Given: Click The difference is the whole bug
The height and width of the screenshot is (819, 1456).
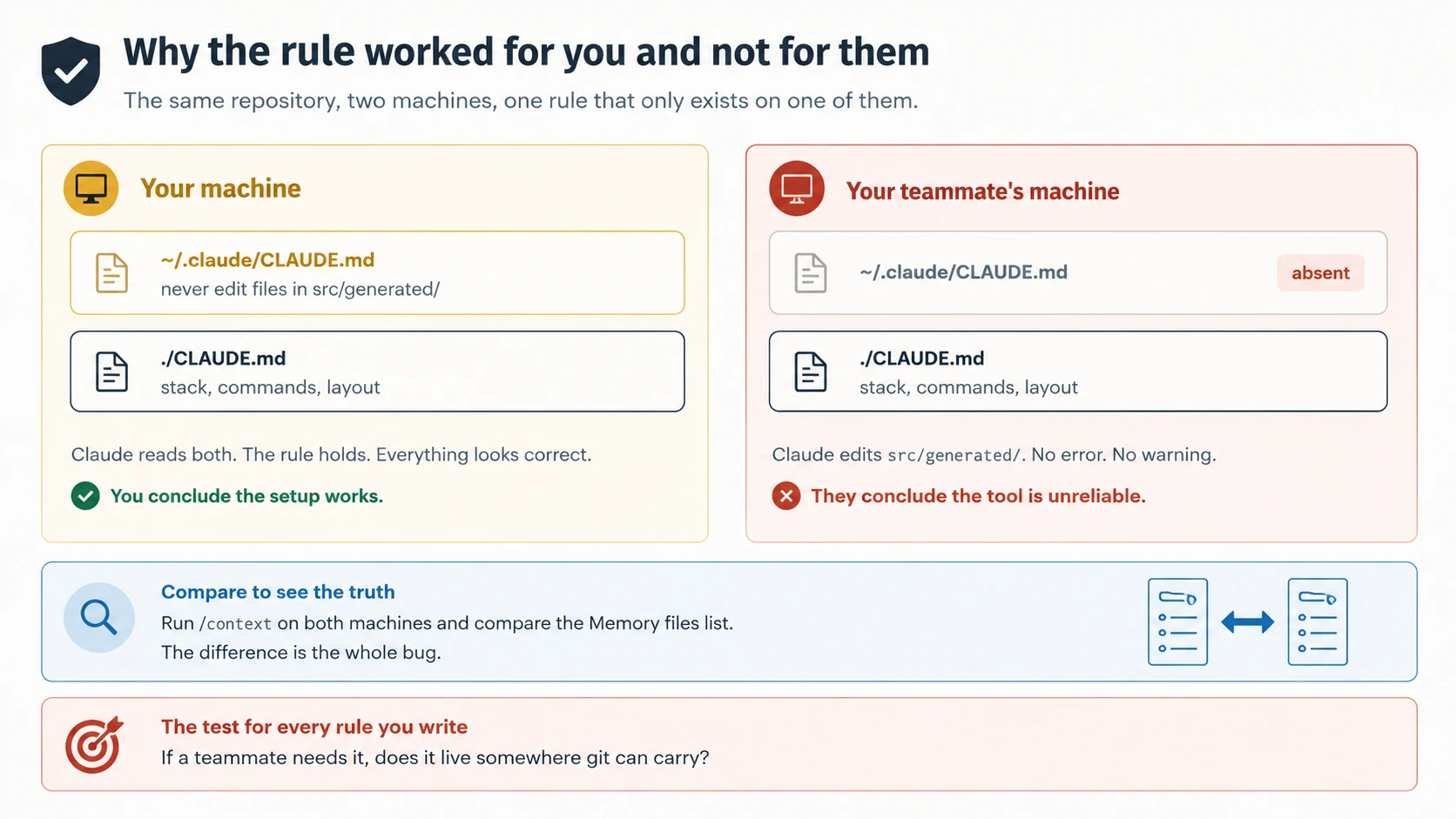Looking at the screenshot, I should click(x=301, y=653).
